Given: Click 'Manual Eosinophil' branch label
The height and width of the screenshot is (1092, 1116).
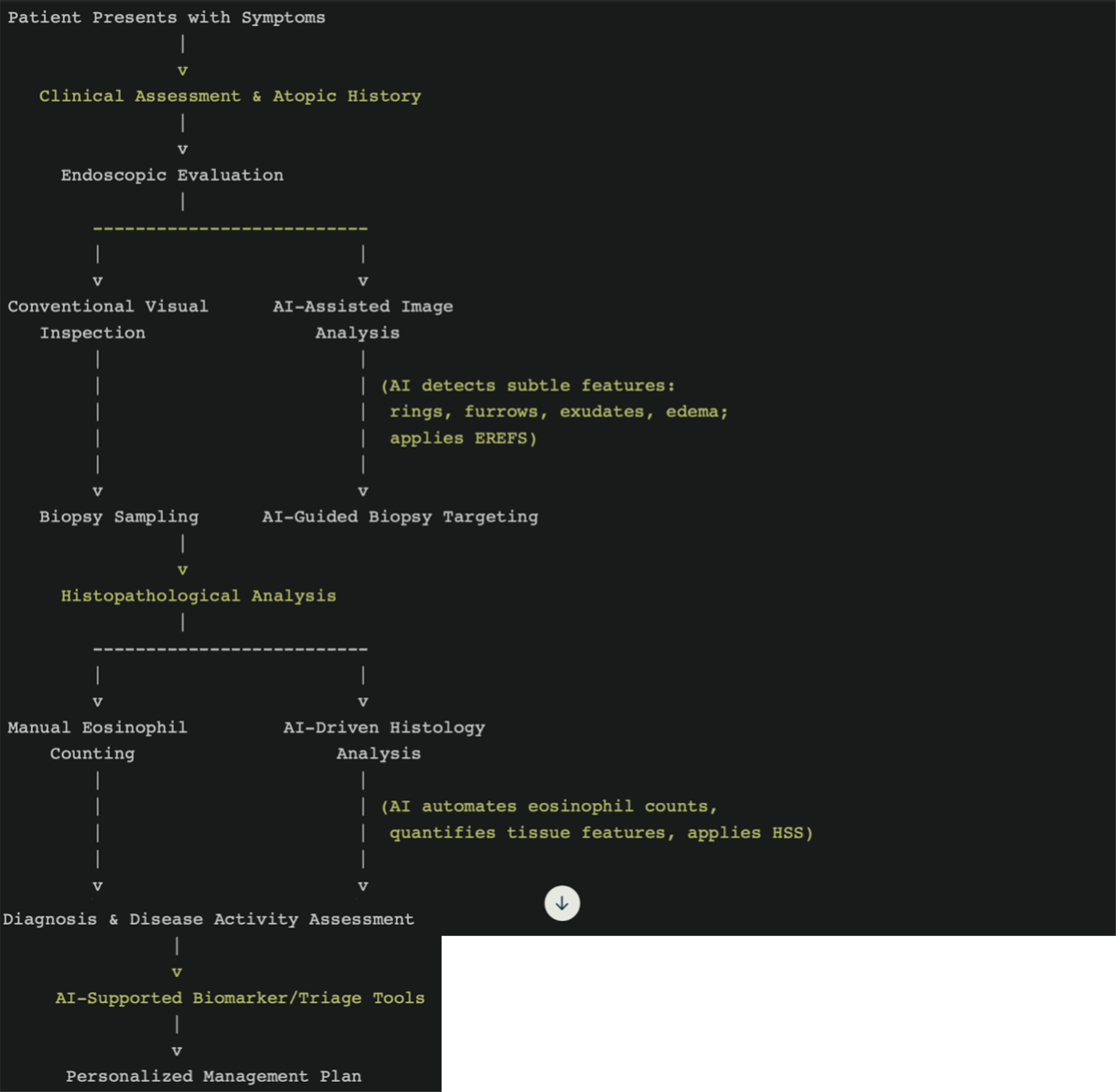Looking at the screenshot, I should [x=97, y=727].
